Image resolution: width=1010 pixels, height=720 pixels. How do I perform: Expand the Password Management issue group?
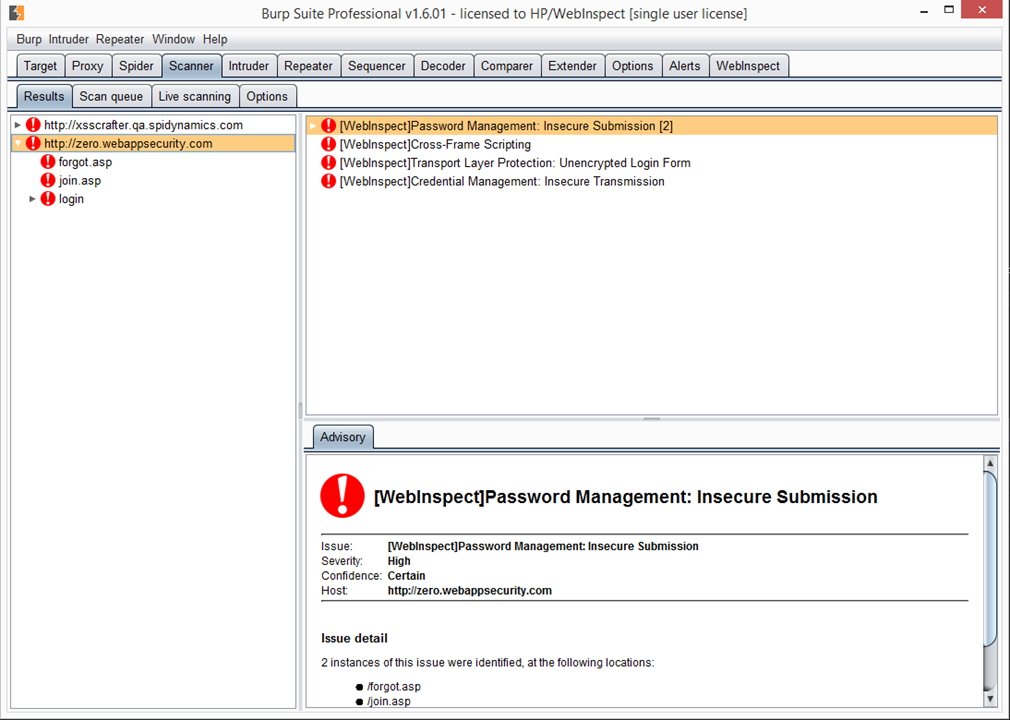tap(313, 126)
